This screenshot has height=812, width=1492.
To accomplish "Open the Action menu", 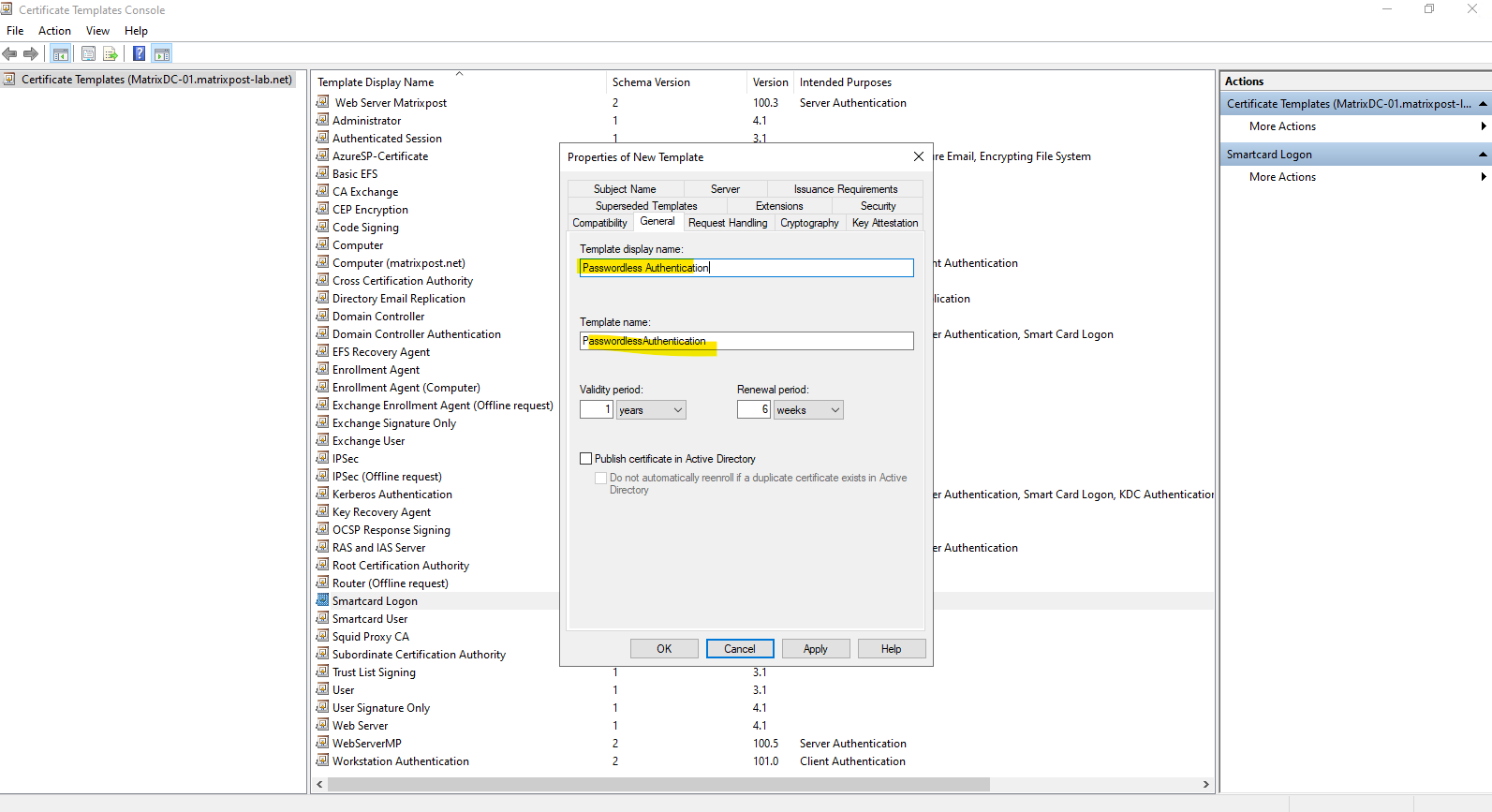I will tap(54, 31).
